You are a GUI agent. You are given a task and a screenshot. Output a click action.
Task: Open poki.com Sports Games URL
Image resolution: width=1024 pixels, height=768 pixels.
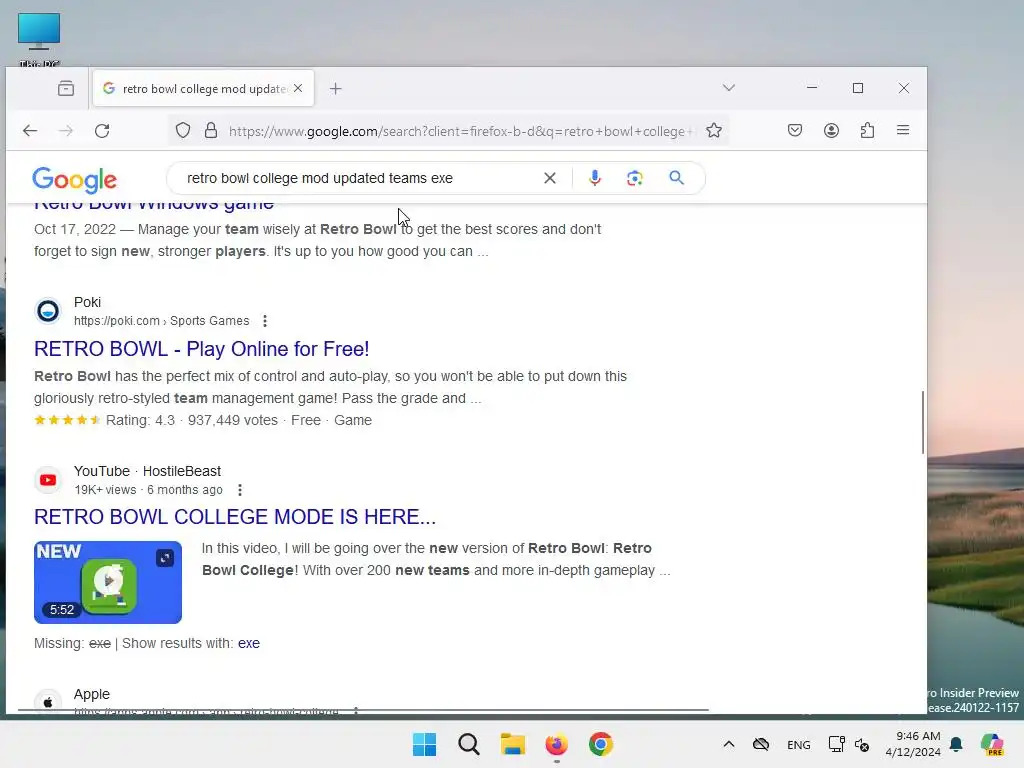click(x=161, y=321)
